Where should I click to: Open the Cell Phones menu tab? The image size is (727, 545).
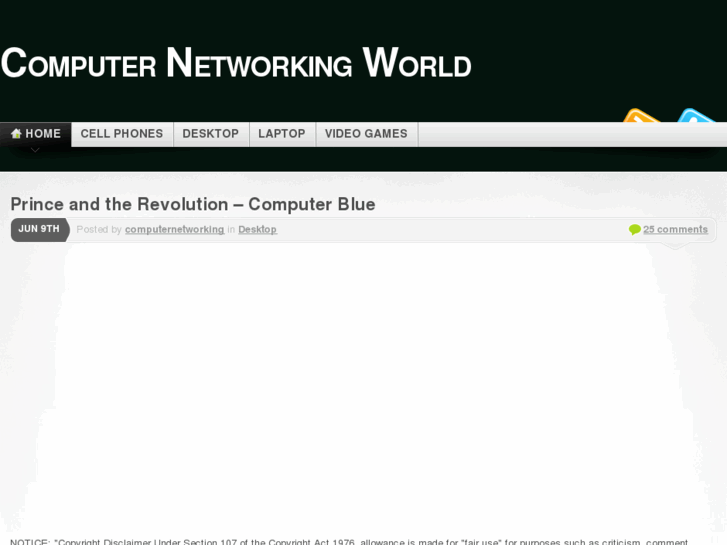tap(122, 134)
